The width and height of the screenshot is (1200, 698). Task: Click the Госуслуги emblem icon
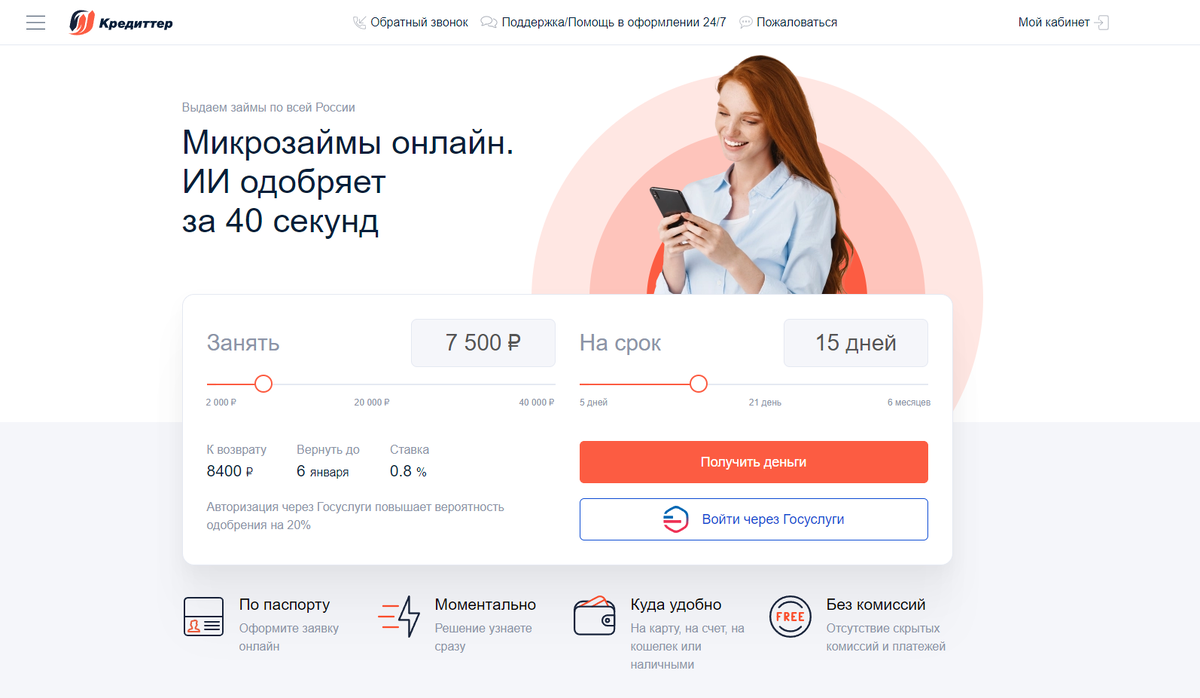click(x=676, y=519)
